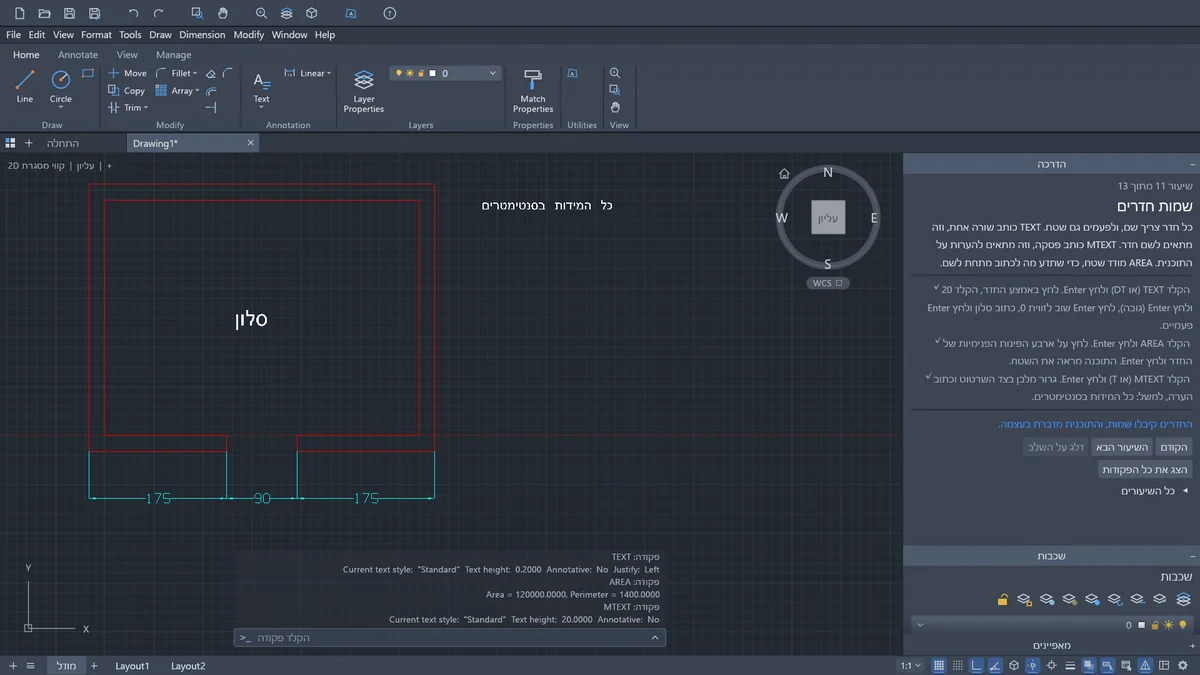Toggle ortho mode in status bar
This screenshot has height=675, width=1200.
976,666
